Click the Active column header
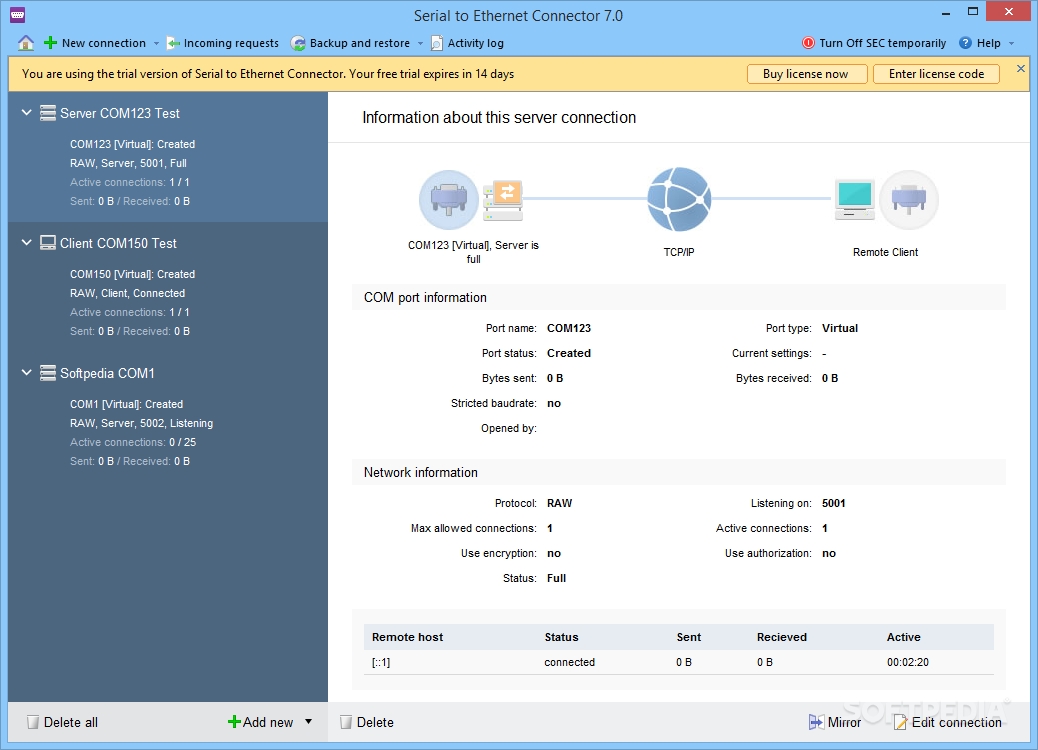This screenshot has width=1038, height=750. (904, 637)
